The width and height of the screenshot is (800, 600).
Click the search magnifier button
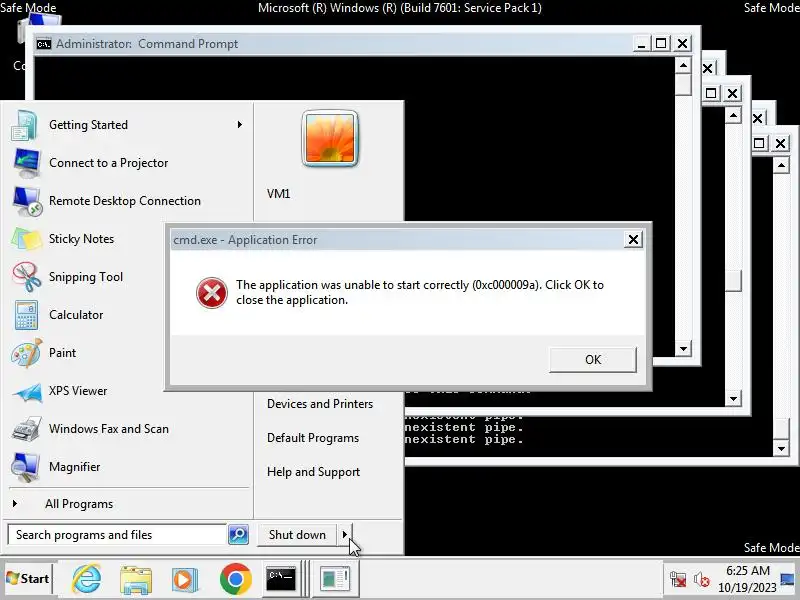tap(238, 535)
